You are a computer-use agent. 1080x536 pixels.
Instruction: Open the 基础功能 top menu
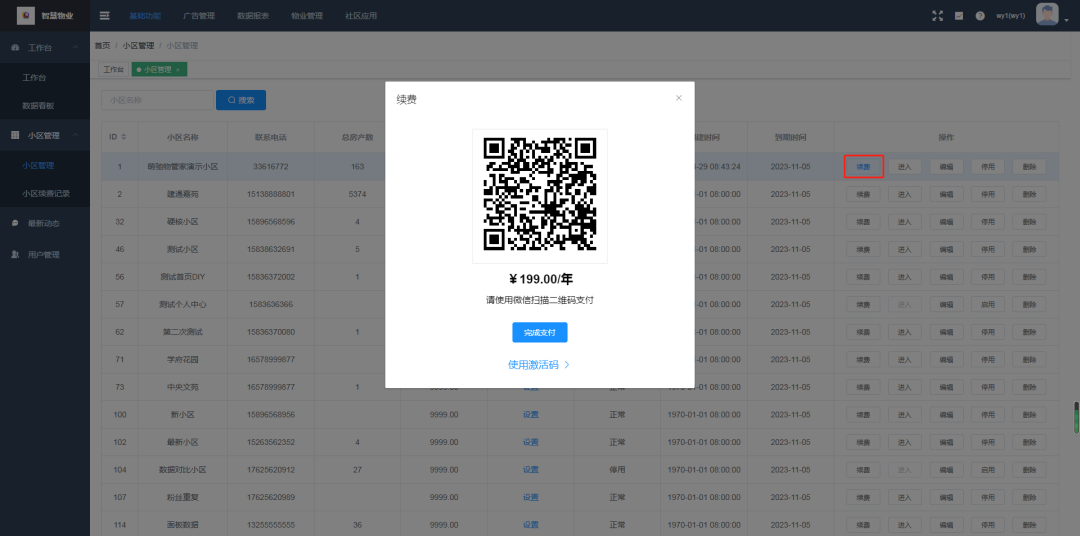click(x=145, y=15)
